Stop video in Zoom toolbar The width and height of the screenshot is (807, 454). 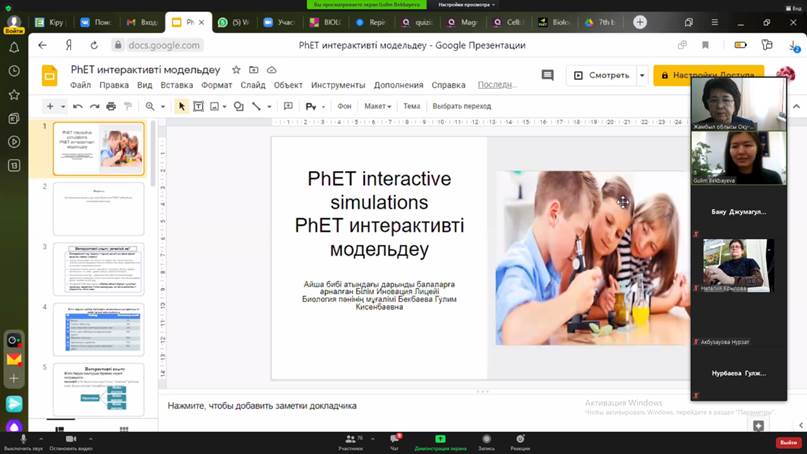click(71, 441)
